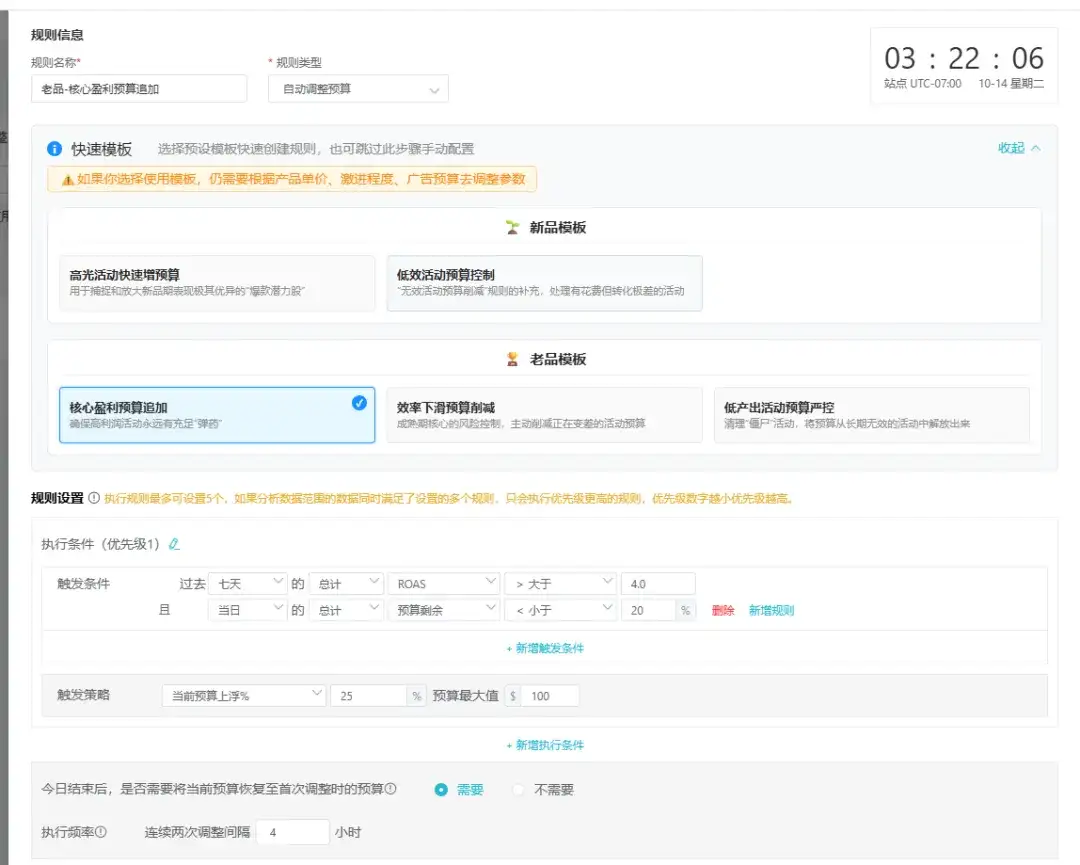Viewport: 1080px width, 865px height.
Task: Select the 效率下滑预算削减 template
Action: click(x=544, y=415)
